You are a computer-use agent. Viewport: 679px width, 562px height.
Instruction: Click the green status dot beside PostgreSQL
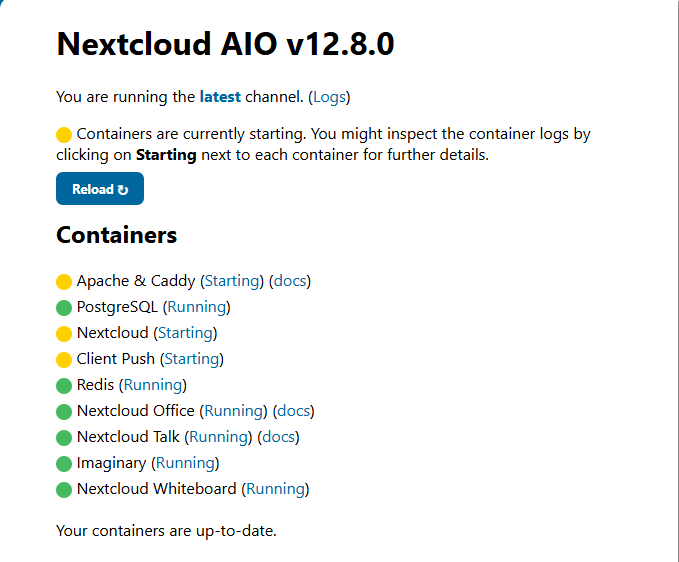(65, 308)
